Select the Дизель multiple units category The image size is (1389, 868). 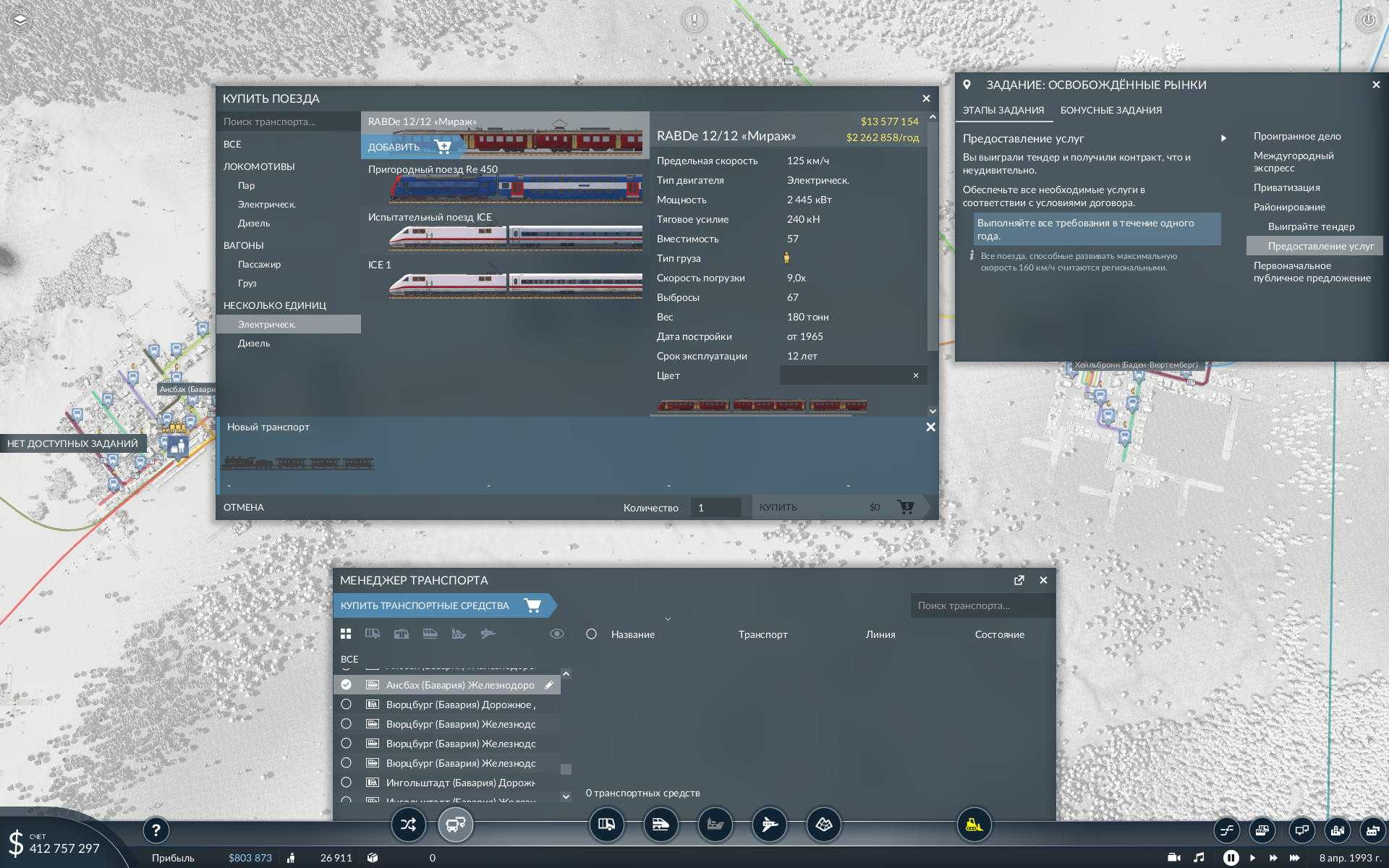(x=254, y=343)
